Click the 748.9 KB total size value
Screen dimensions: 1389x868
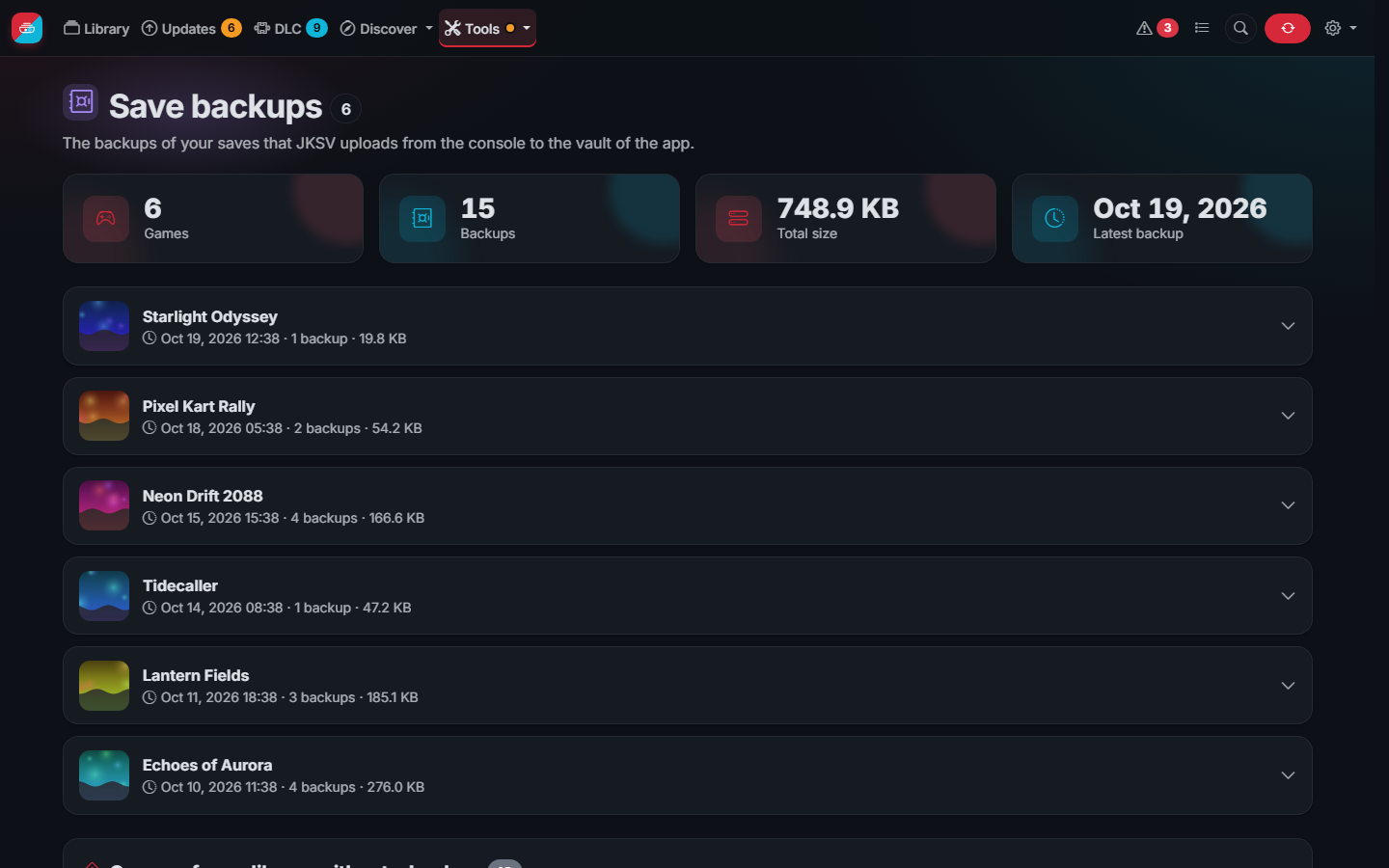pos(838,208)
